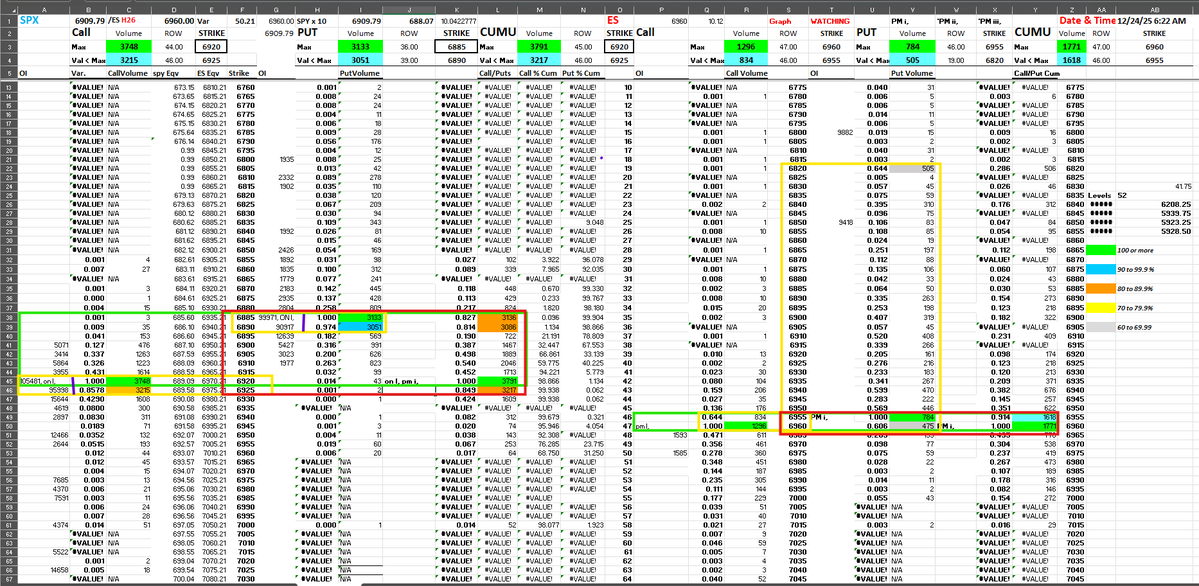The height and width of the screenshot is (586, 1199).
Task: Click the Select All corner of the sheet
Action: click(x=8, y=9)
